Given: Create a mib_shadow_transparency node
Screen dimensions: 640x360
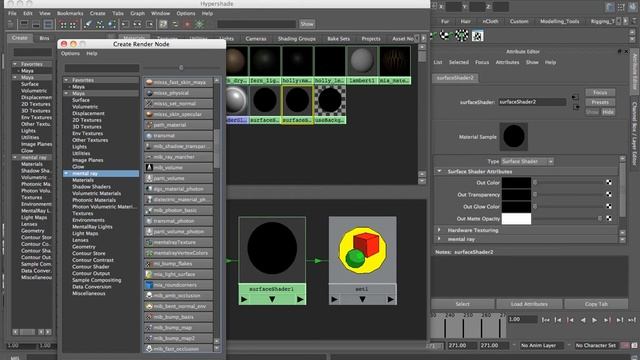Looking at the screenshot, I should 178,146.
